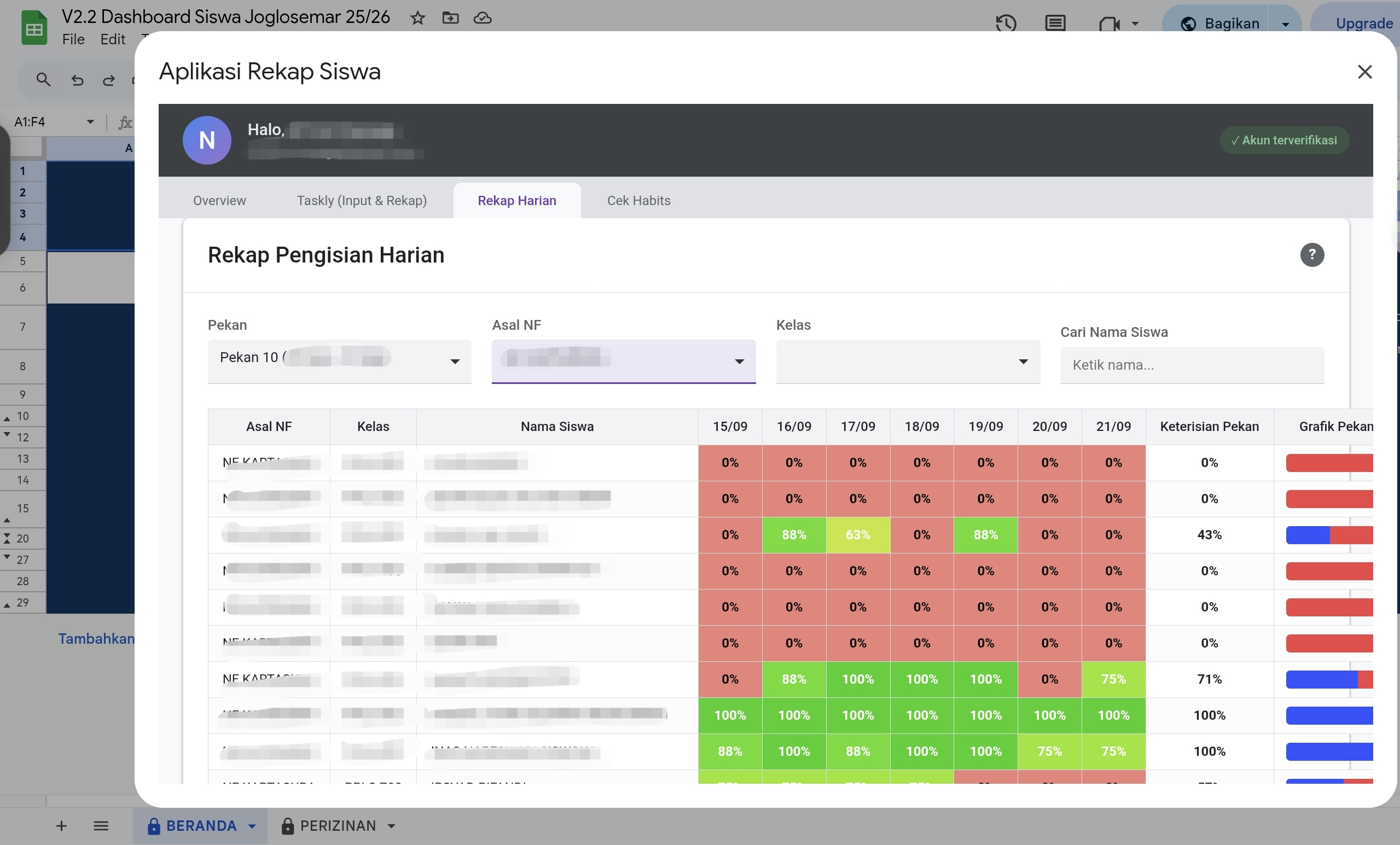Open the comments icon in header
This screenshot has width=1400, height=845.
coord(1055,24)
